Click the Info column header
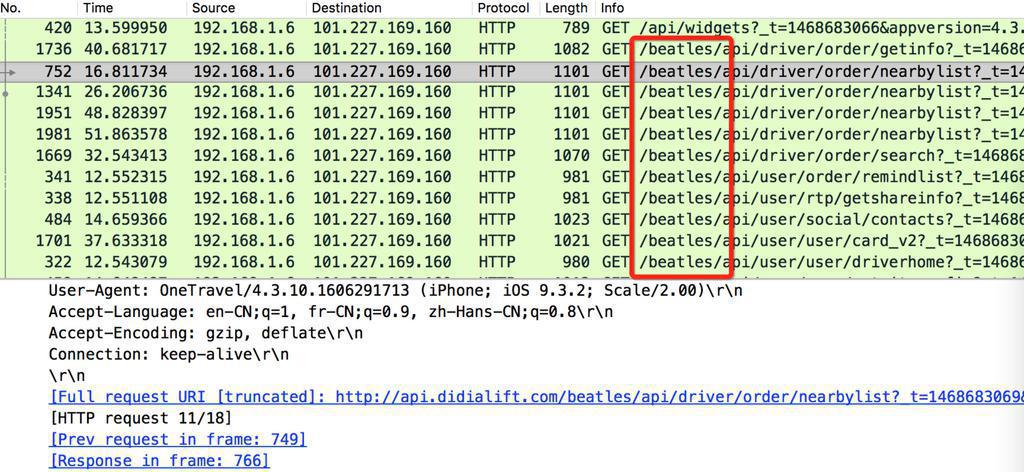The height and width of the screenshot is (472, 1024). click(x=613, y=8)
